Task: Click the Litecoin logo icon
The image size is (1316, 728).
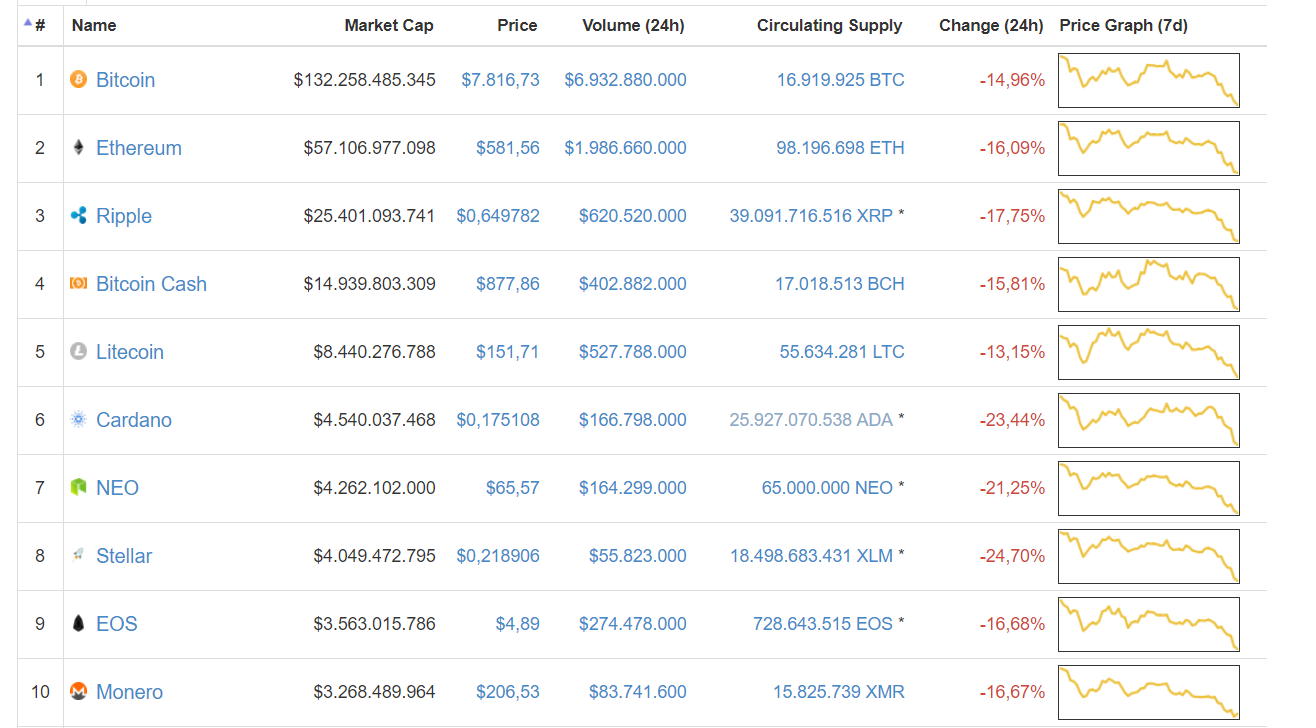Action: pyautogui.click(x=79, y=352)
